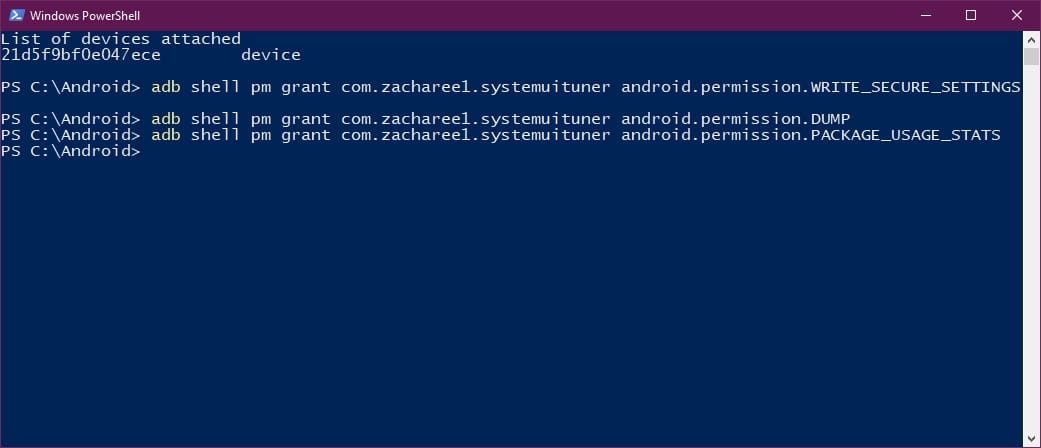Minimize the PowerShell window
The image size is (1041, 448).
[x=925, y=15]
